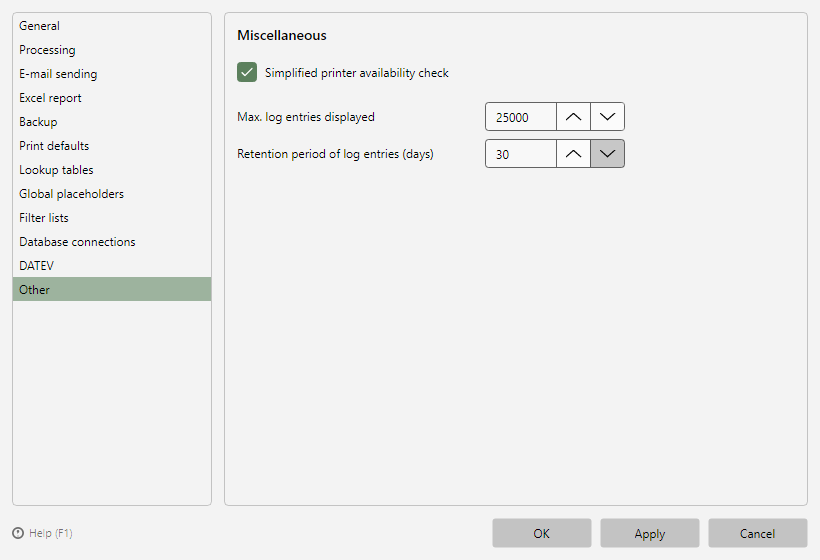Open the Excel report section
This screenshot has height=560, width=820.
click(x=112, y=98)
